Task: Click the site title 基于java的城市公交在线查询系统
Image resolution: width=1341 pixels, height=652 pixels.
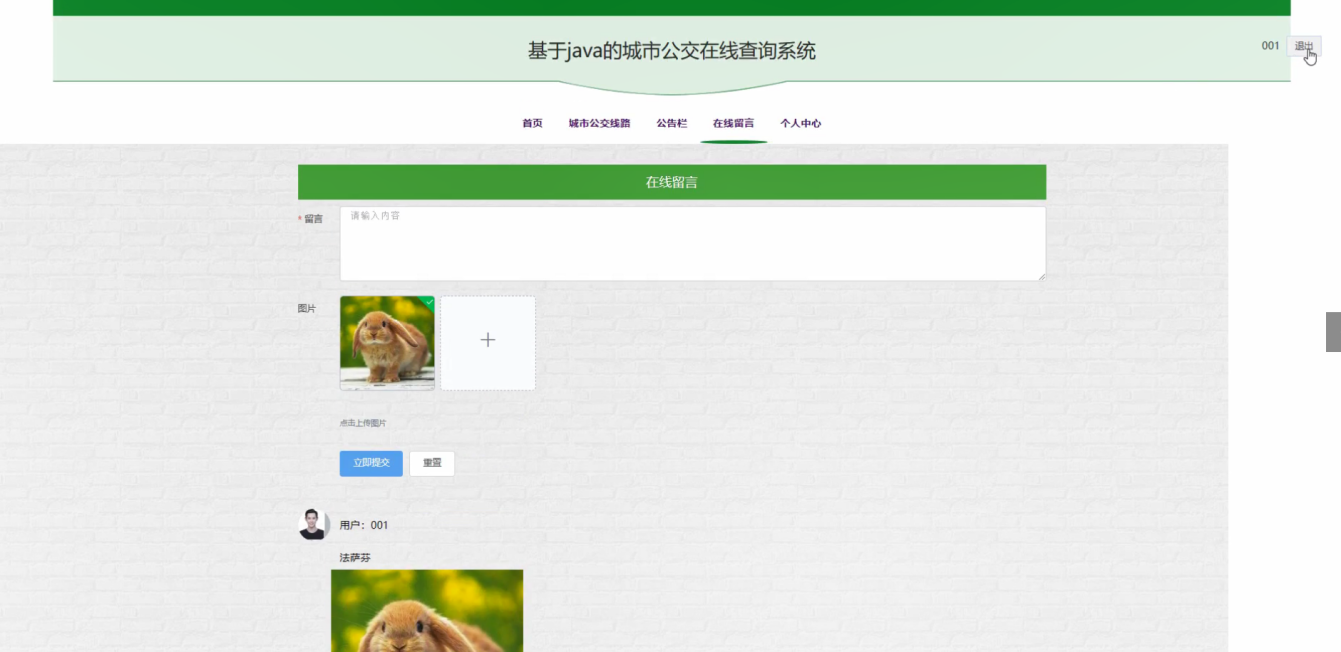Action: pyautogui.click(x=672, y=51)
